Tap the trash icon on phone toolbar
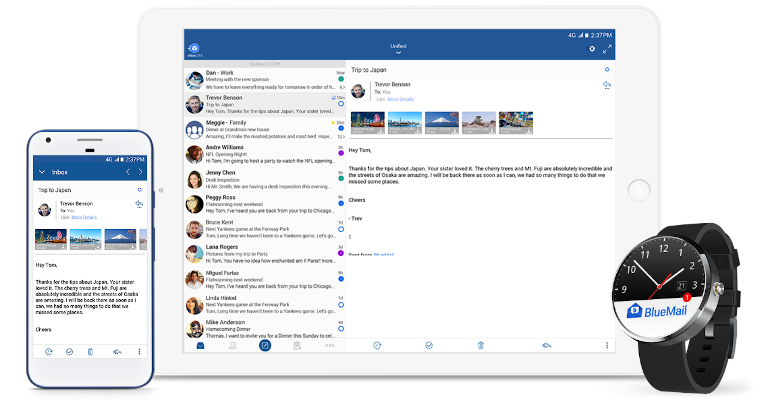Viewport: 768px width, 400px height. point(90,352)
